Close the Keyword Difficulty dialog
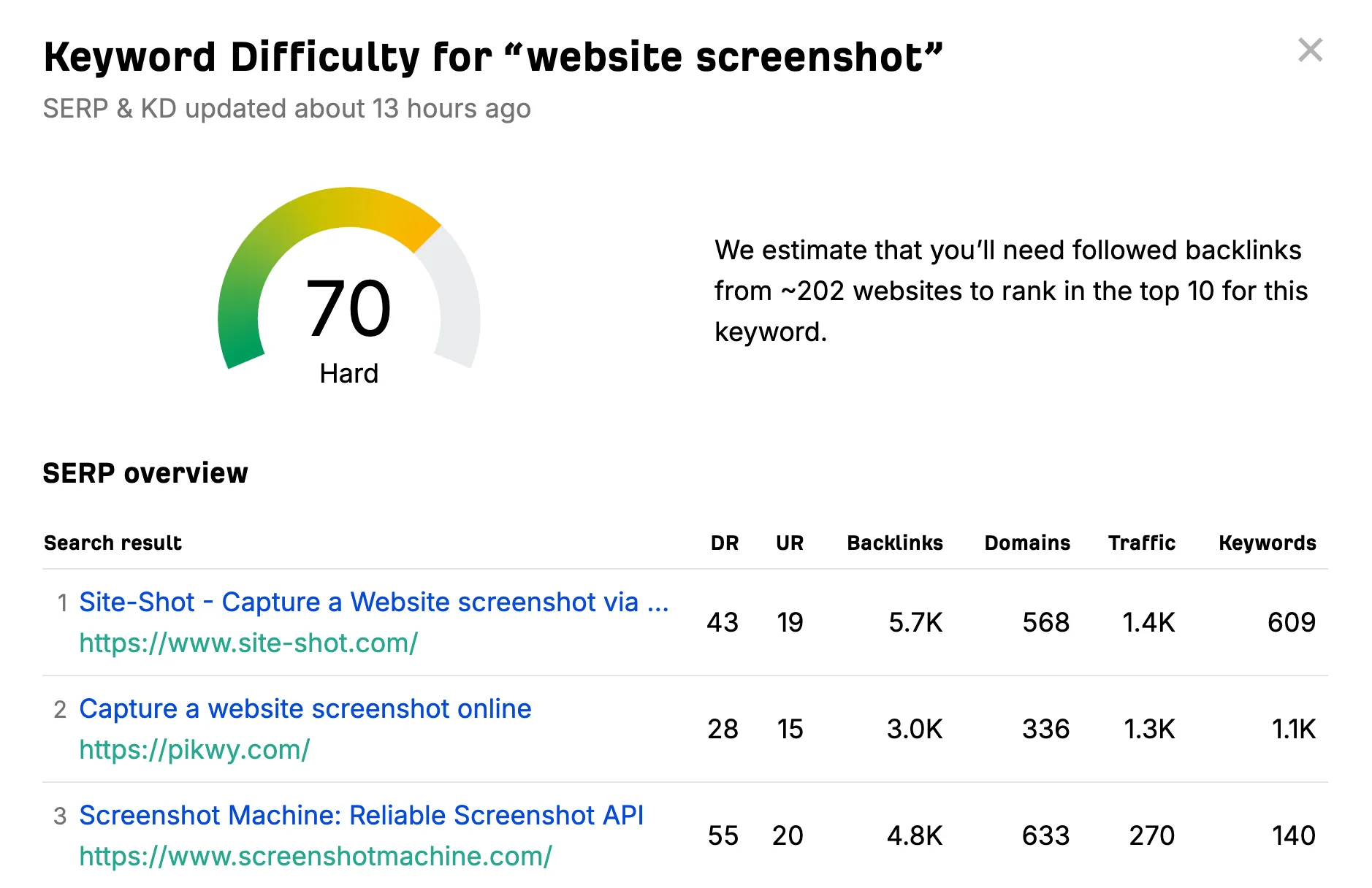Image resolution: width=1372 pixels, height=888 pixels. pos(1310,51)
